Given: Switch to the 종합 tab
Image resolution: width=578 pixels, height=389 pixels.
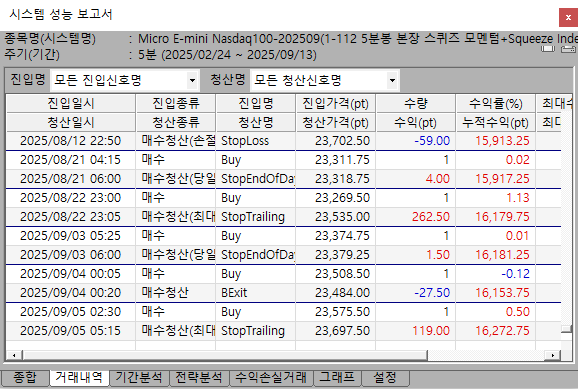Looking at the screenshot, I should (25, 378).
